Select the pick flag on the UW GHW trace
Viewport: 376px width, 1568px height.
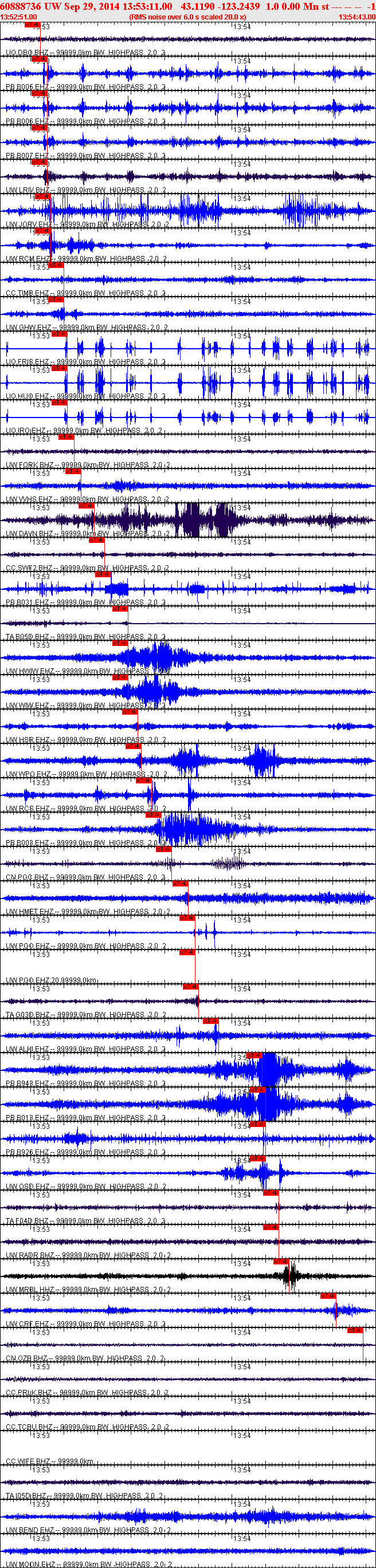click(56, 300)
